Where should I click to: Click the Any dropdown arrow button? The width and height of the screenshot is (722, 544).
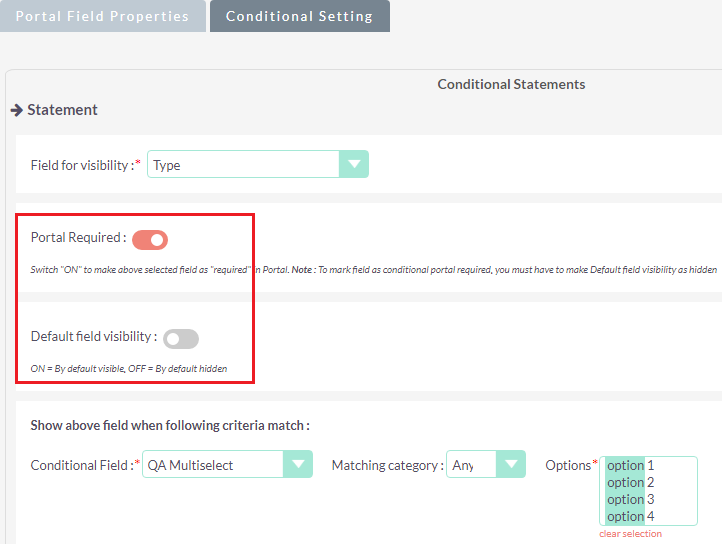coord(511,465)
